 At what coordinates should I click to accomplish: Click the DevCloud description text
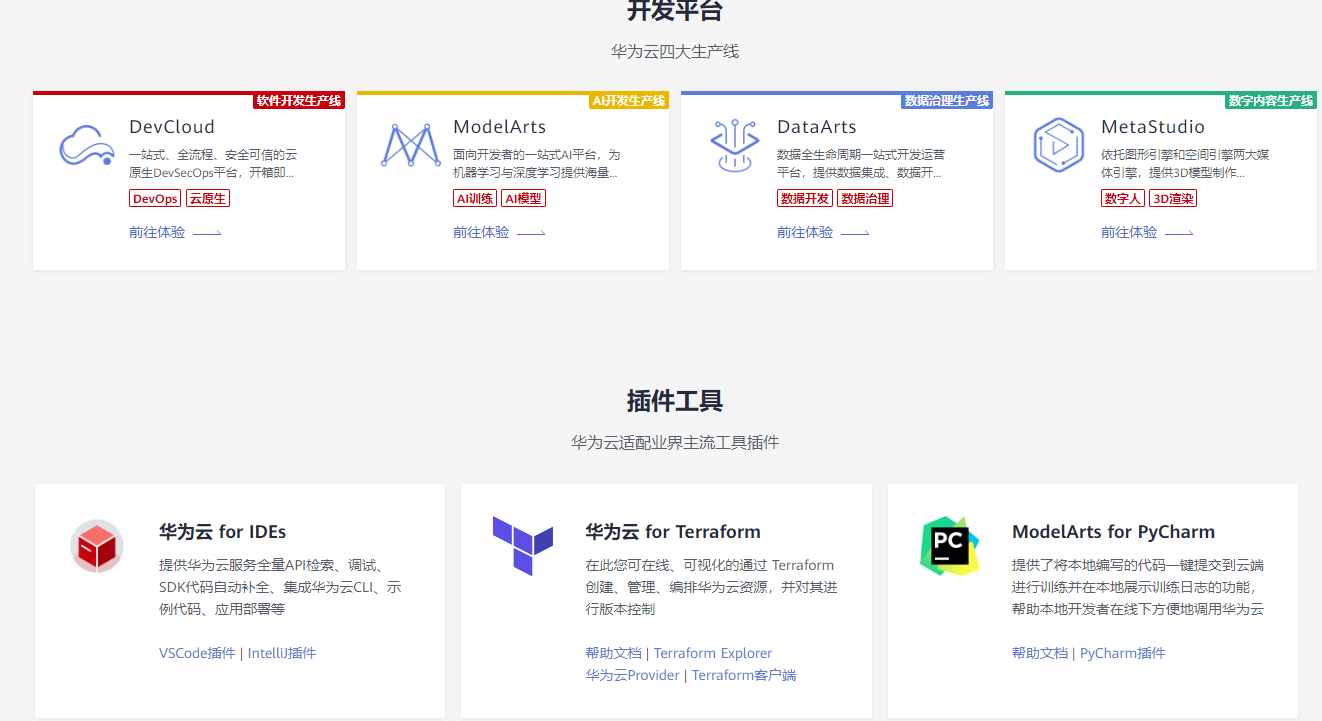coord(213,163)
